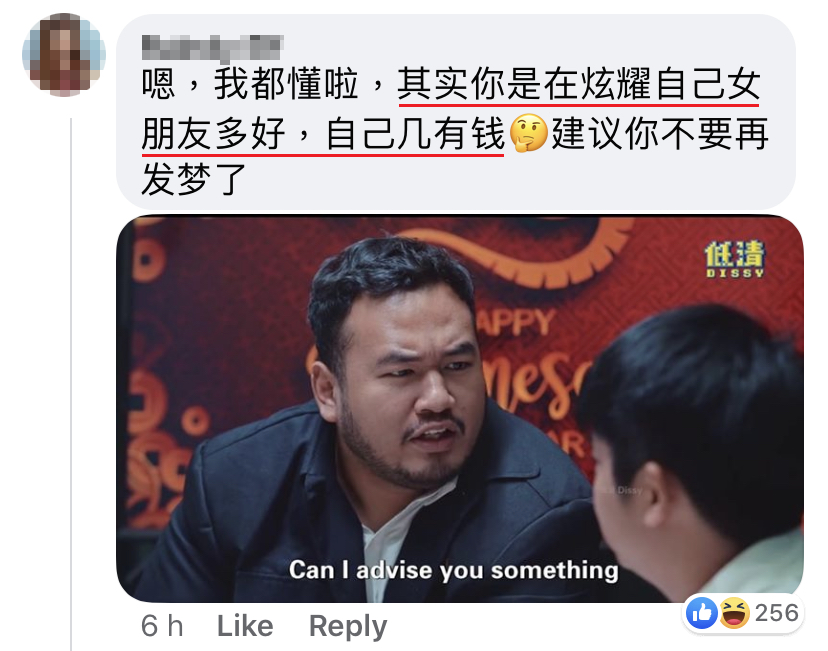The height and width of the screenshot is (651, 828).
Task: Click the blue thumbs-up reaction icon
Action: click(701, 613)
